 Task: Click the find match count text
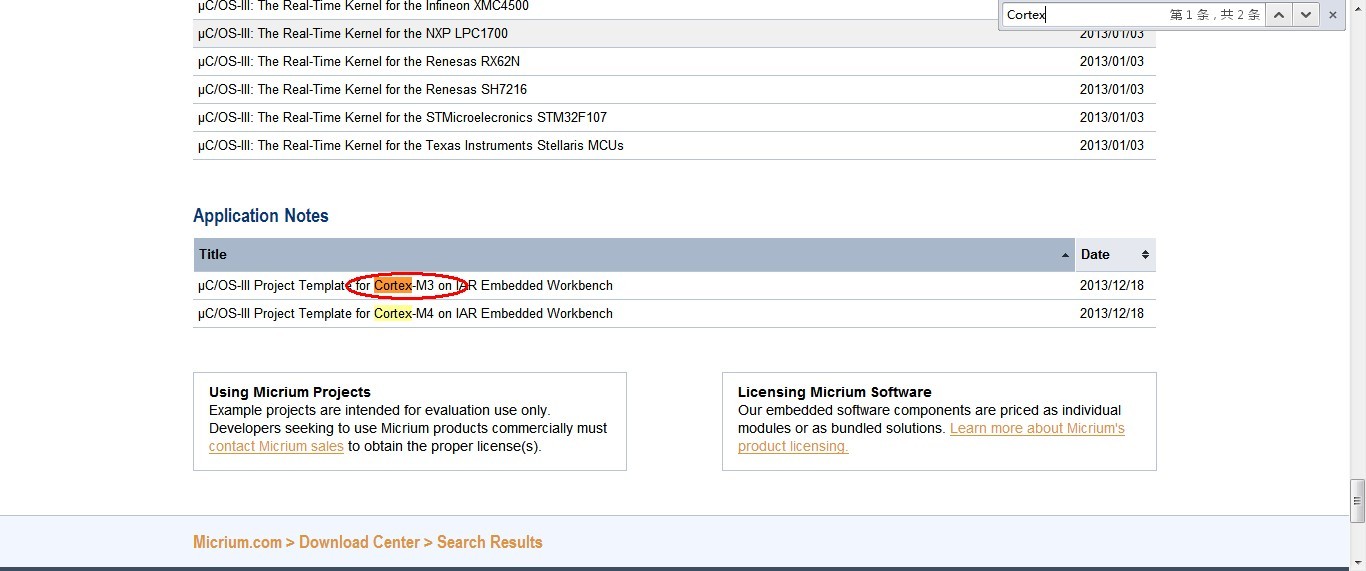tap(1215, 15)
